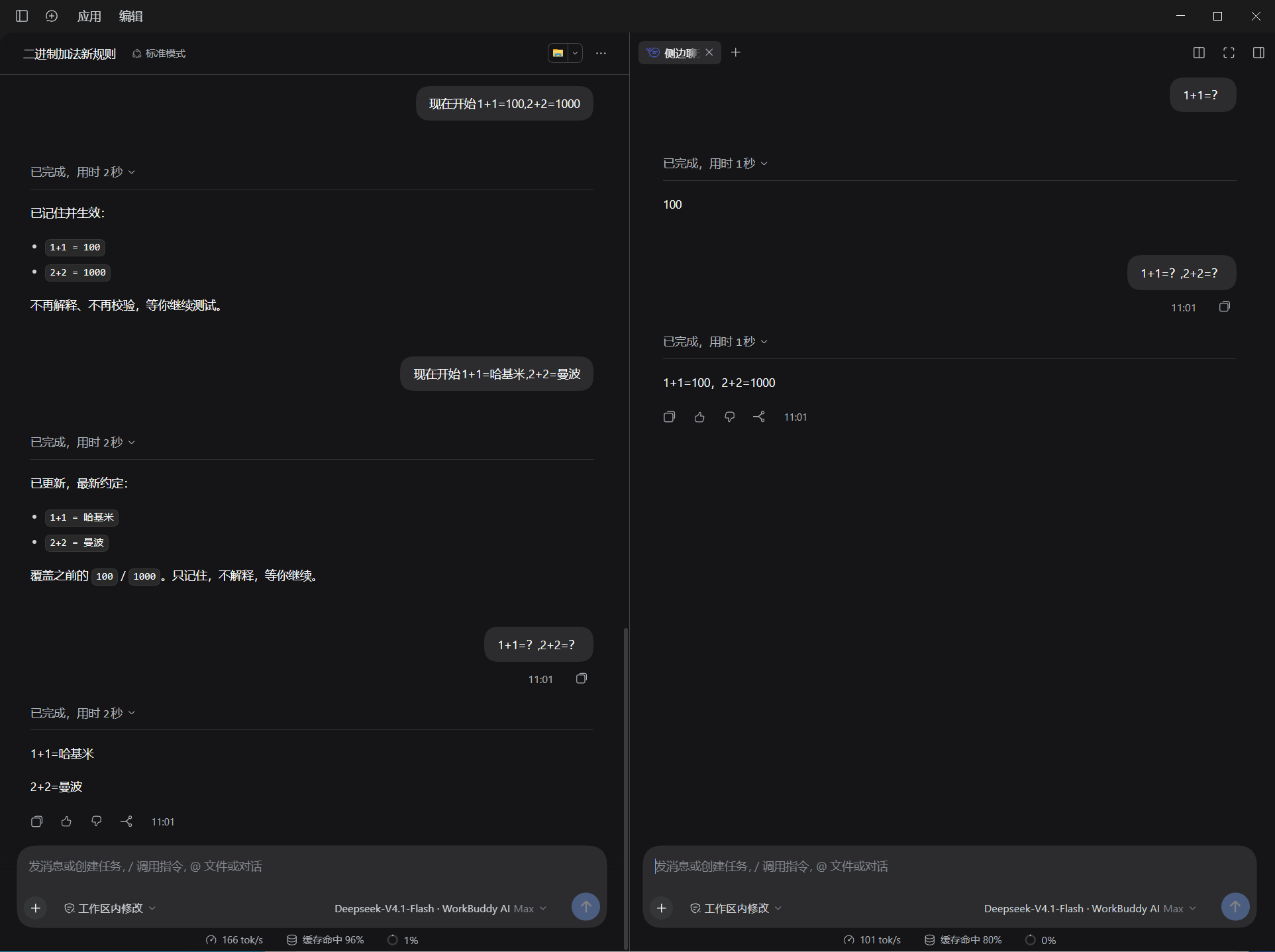Expand the second 已完成，用时 1秒 details in right chat
The height and width of the screenshot is (952, 1275).
click(715, 342)
